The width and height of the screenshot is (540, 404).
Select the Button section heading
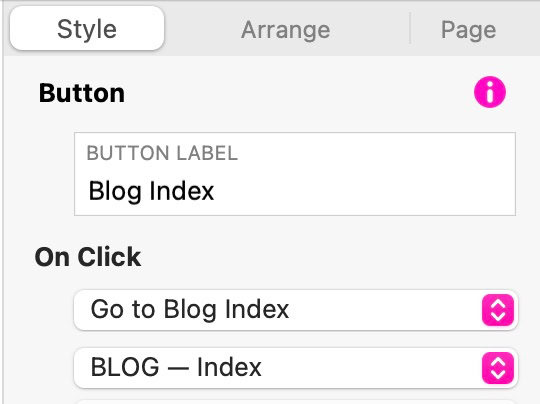point(82,93)
